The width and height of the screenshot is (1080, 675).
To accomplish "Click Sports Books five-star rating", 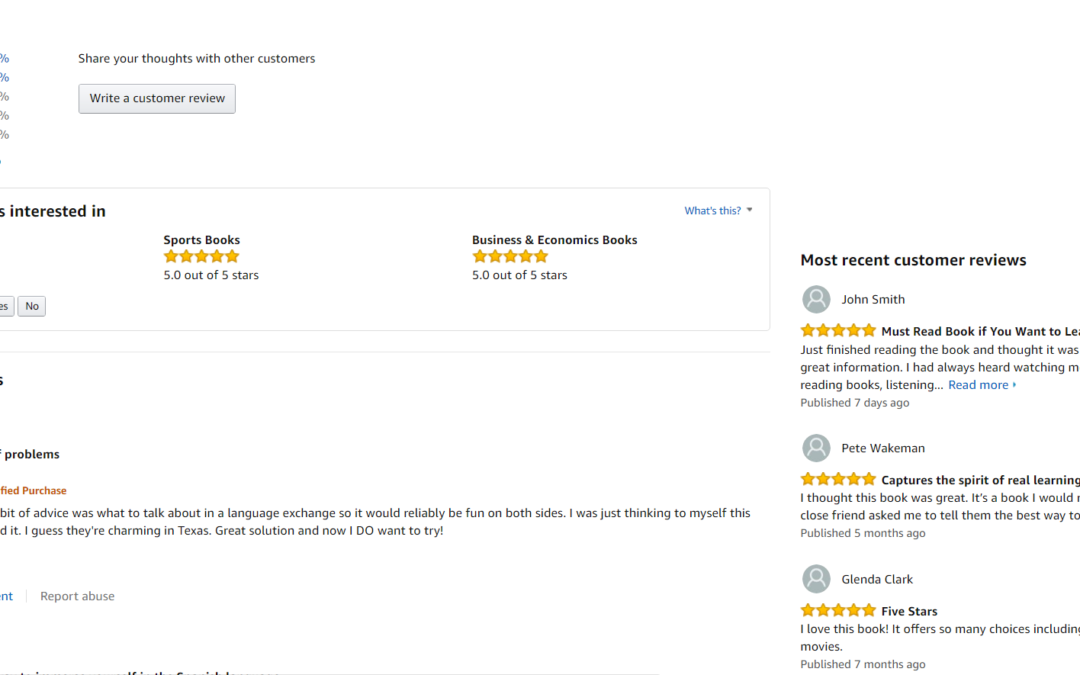I will coord(201,257).
